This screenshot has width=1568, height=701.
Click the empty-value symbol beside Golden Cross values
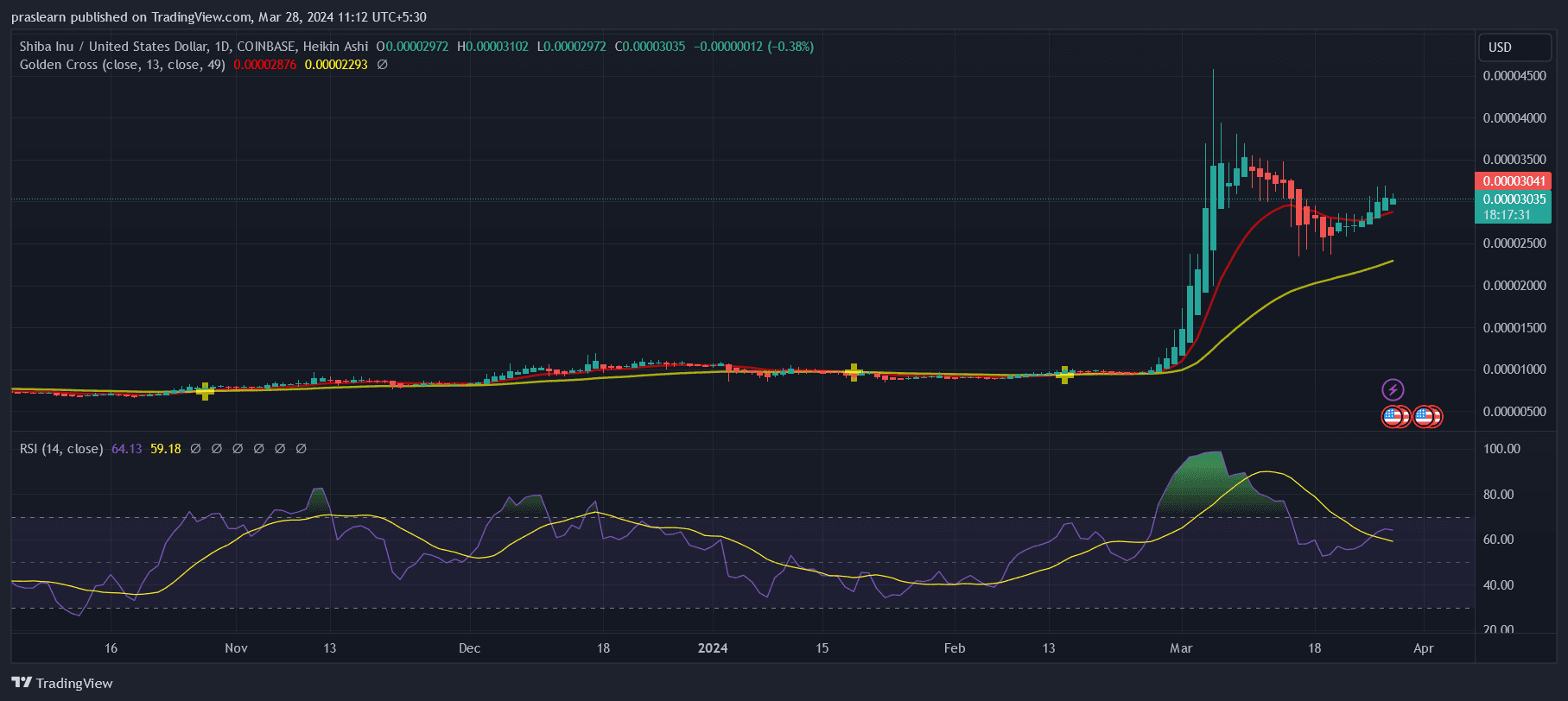383,65
